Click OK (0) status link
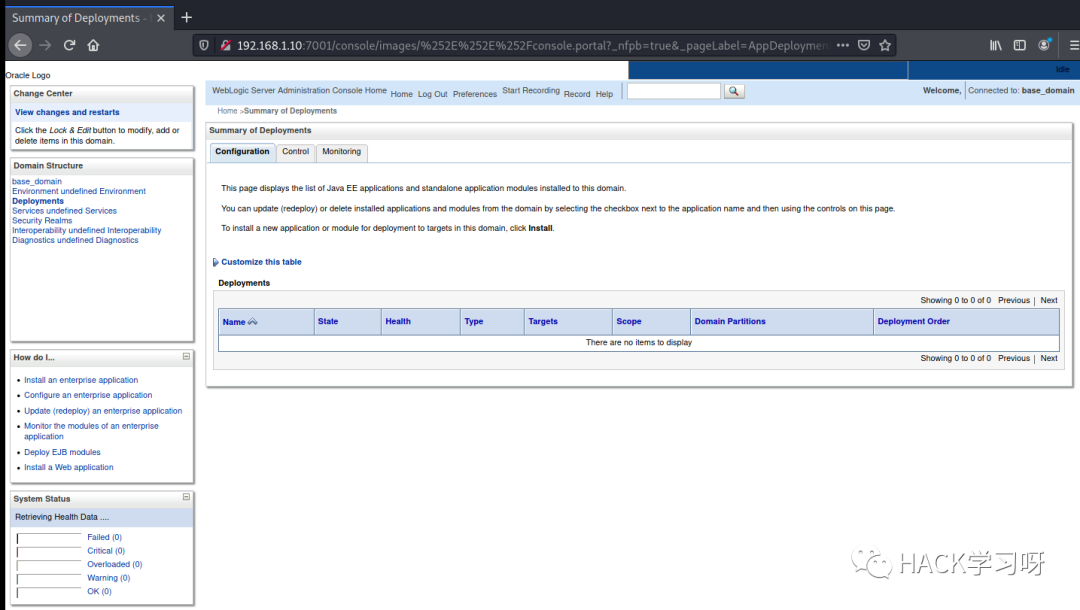The width and height of the screenshot is (1080, 610). (99, 591)
